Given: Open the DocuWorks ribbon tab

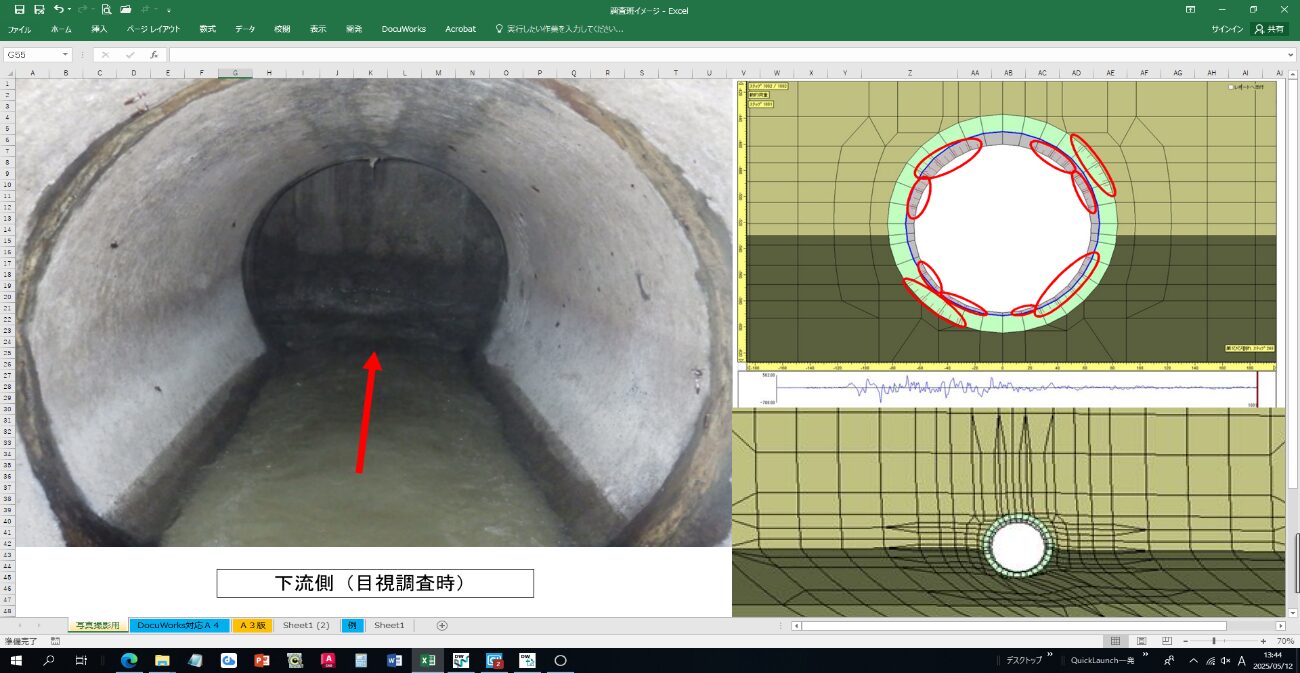Looking at the screenshot, I should [x=403, y=29].
